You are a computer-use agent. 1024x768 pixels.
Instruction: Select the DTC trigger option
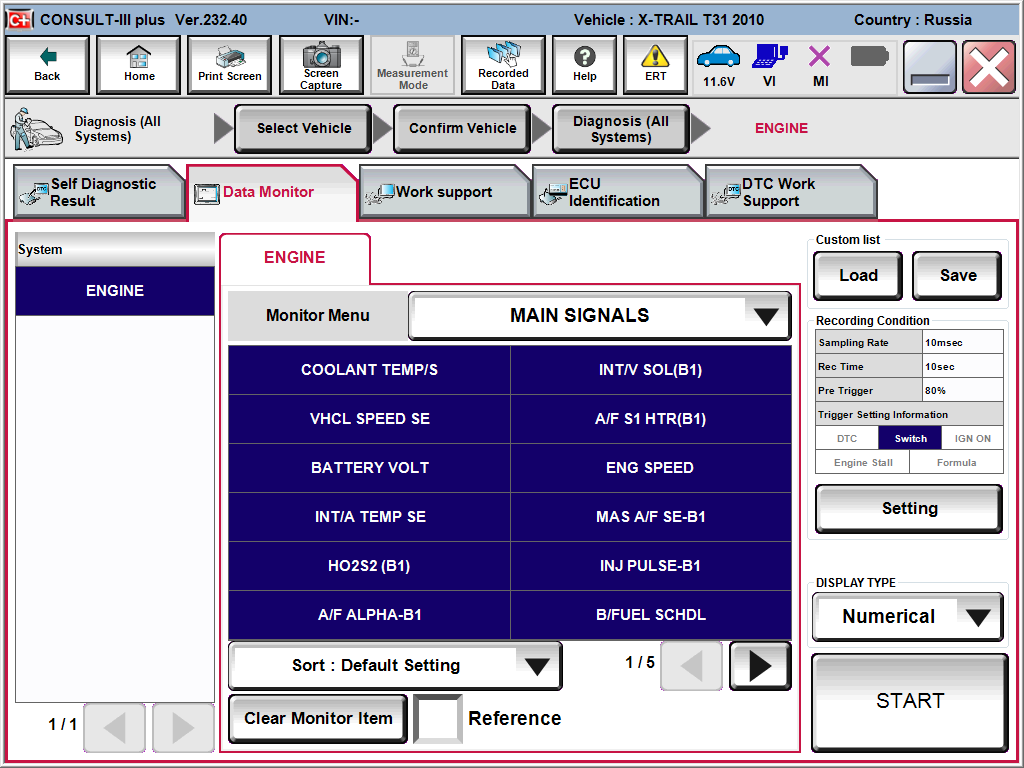pyautogui.click(x=846, y=438)
